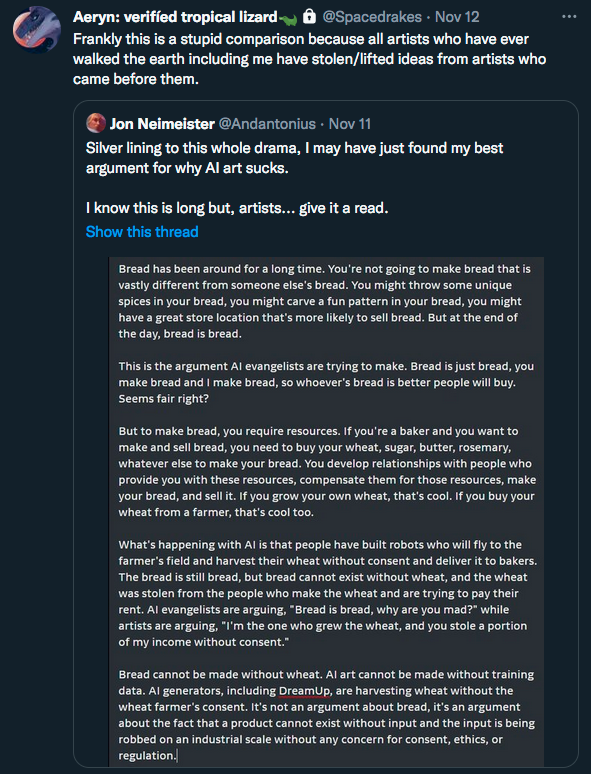Click the paragraph starting 'Bread has been around'
This screenshot has width=591, height=774.
coord(324,301)
